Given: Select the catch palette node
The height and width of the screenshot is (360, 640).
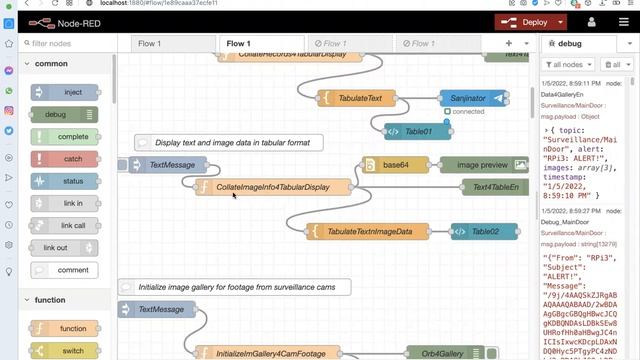Looking at the screenshot, I should coord(64,159).
